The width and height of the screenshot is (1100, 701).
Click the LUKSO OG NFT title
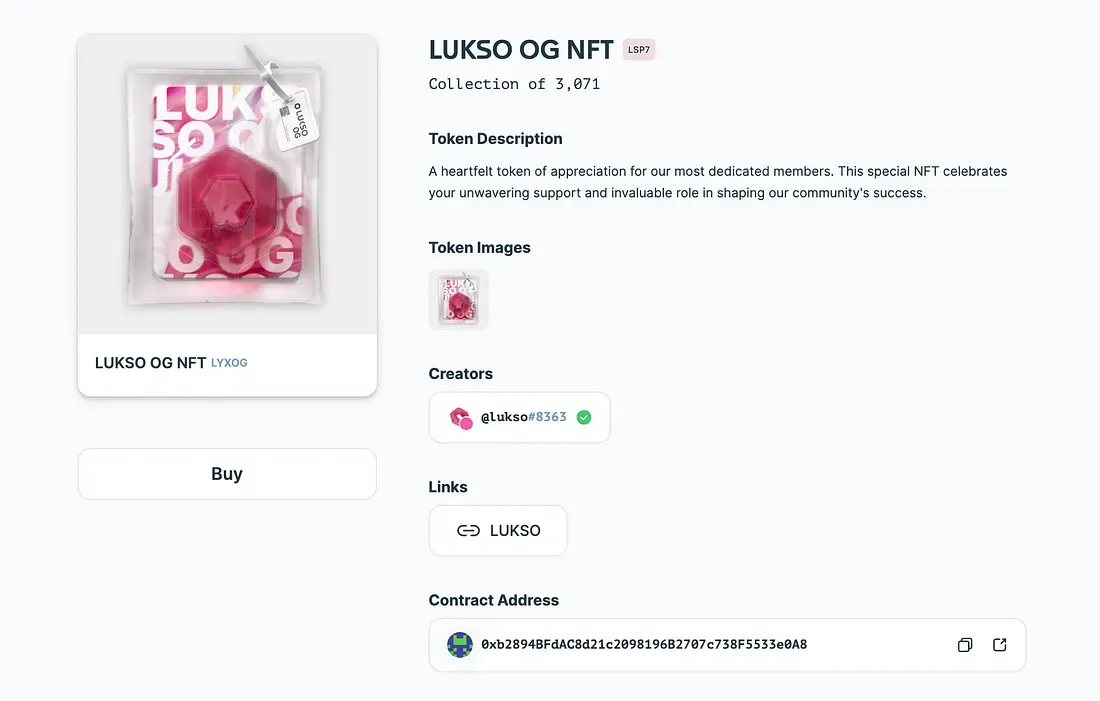(521, 49)
